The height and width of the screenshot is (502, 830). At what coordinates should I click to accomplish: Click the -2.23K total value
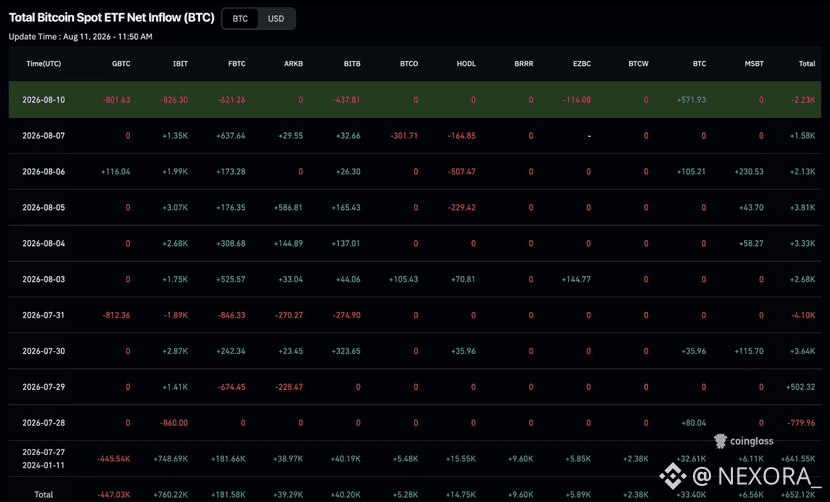click(802, 100)
